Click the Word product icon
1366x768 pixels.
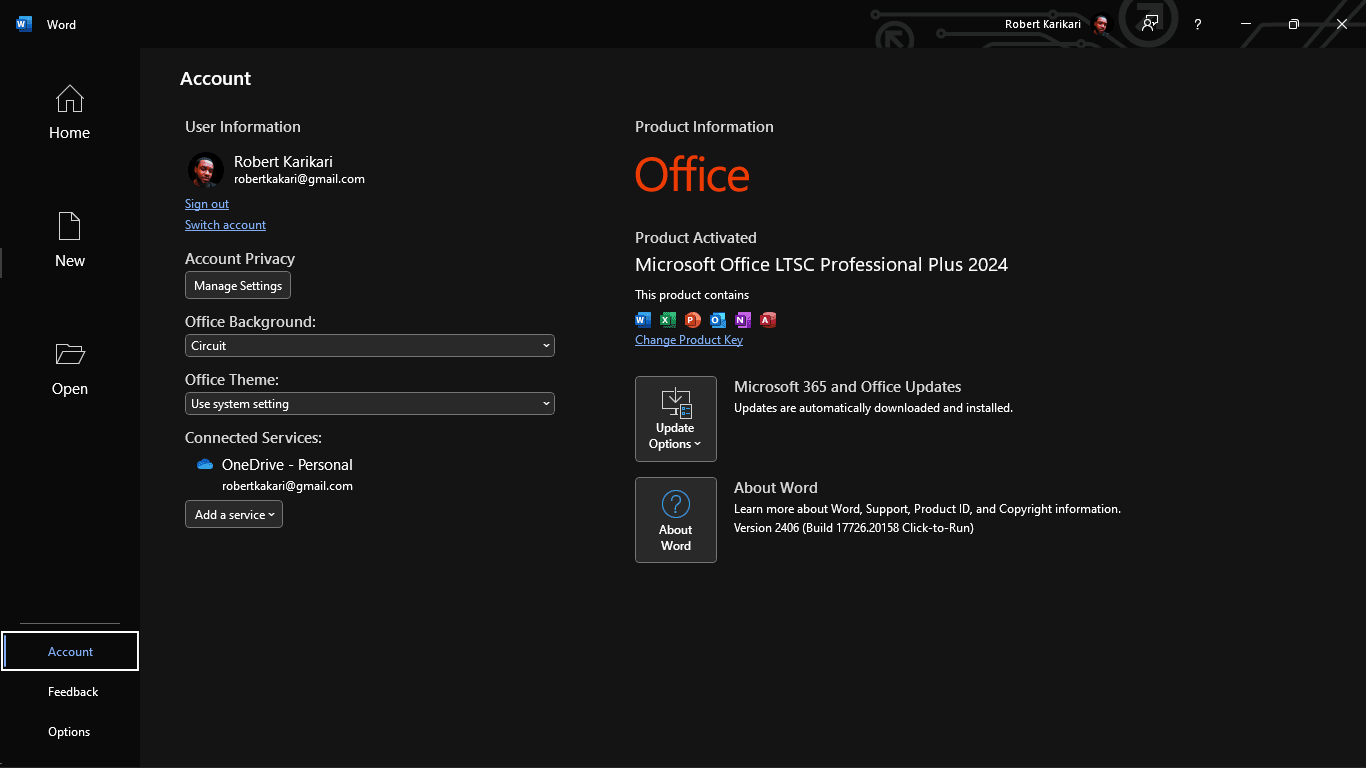click(x=643, y=320)
